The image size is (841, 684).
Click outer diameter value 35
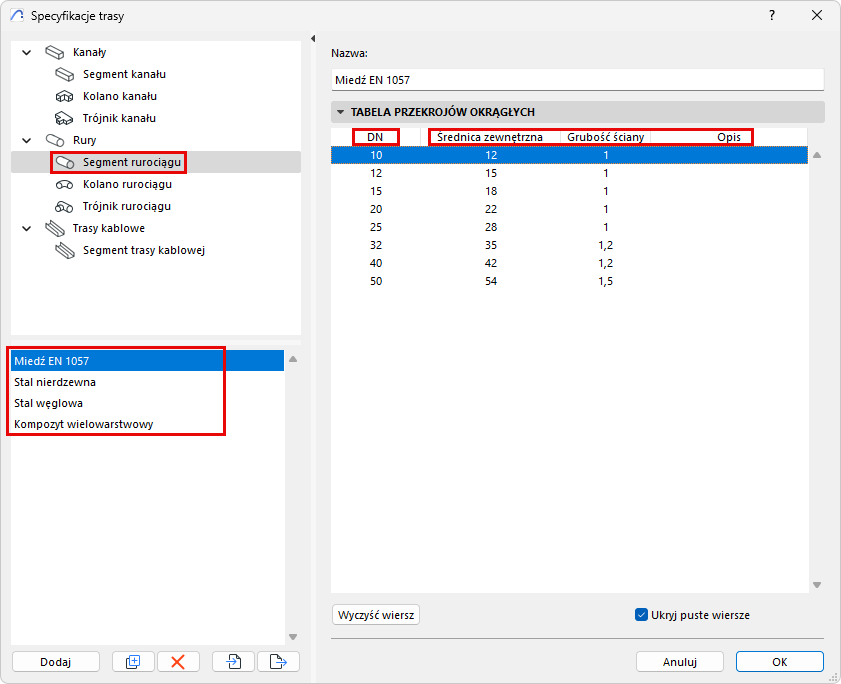[x=491, y=245]
